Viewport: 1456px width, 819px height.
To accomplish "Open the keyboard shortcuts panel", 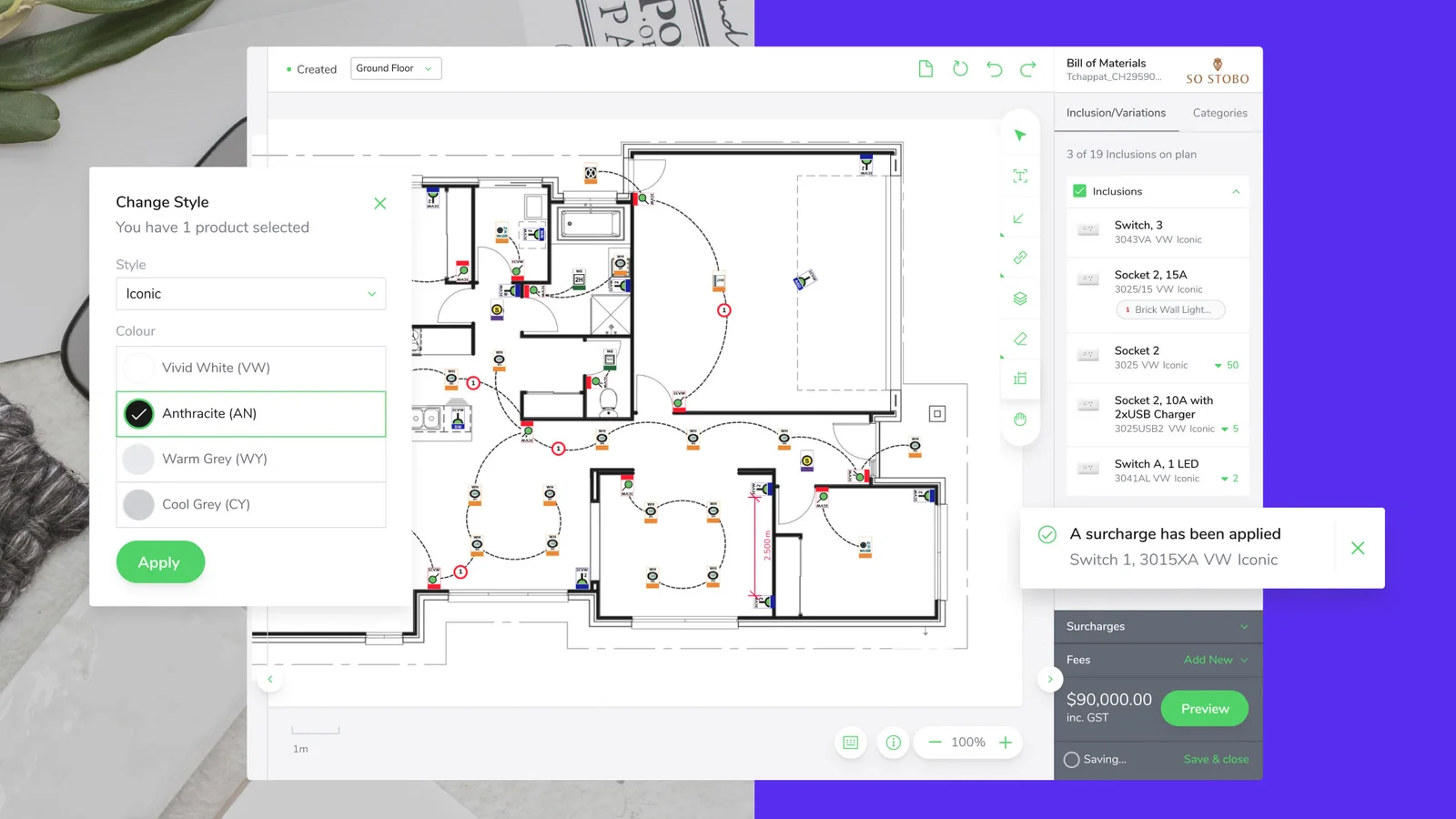I will [x=850, y=742].
